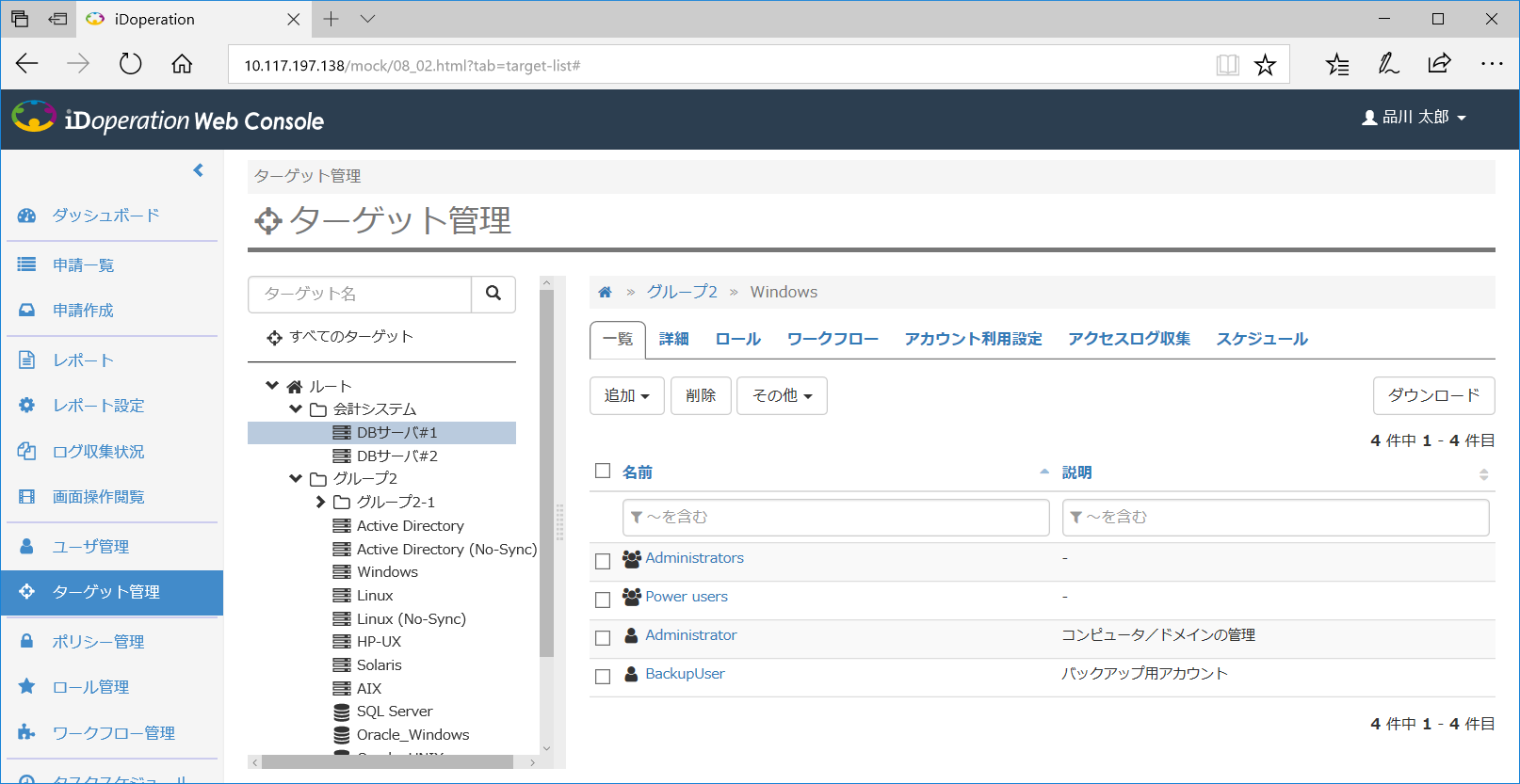Open the その他 dropdown button
This screenshot has width=1520, height=784.
[782, 395]
